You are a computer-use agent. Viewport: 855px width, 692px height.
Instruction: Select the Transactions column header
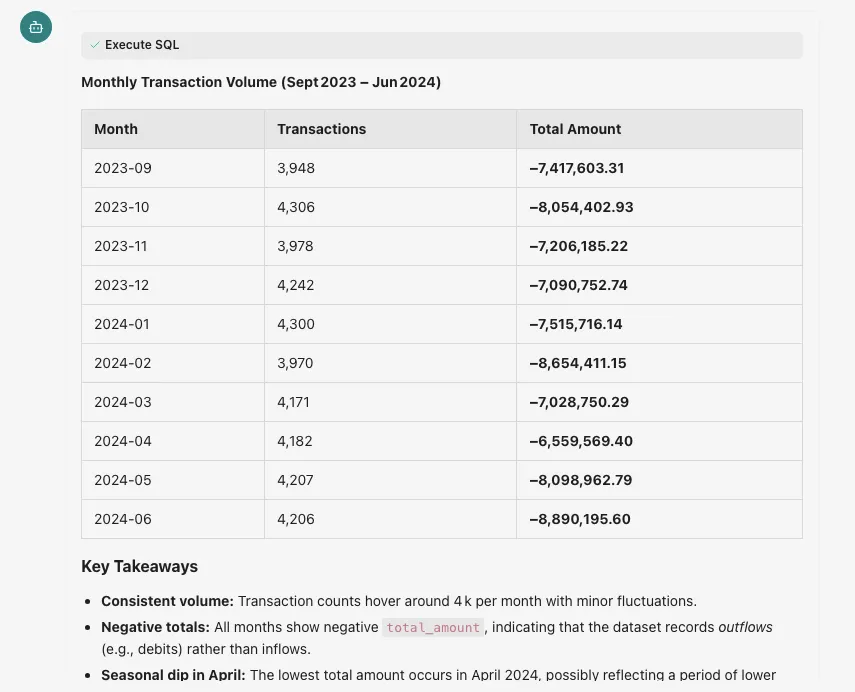point(321,129)
